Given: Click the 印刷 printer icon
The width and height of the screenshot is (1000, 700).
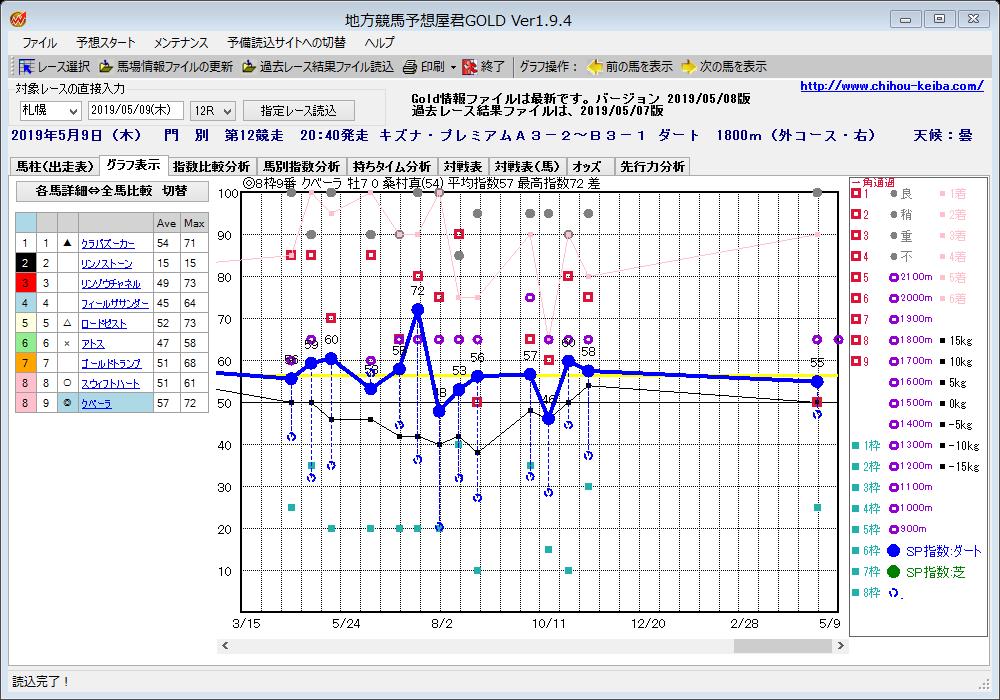Looking at the screenshot, I should click(409, 66).
